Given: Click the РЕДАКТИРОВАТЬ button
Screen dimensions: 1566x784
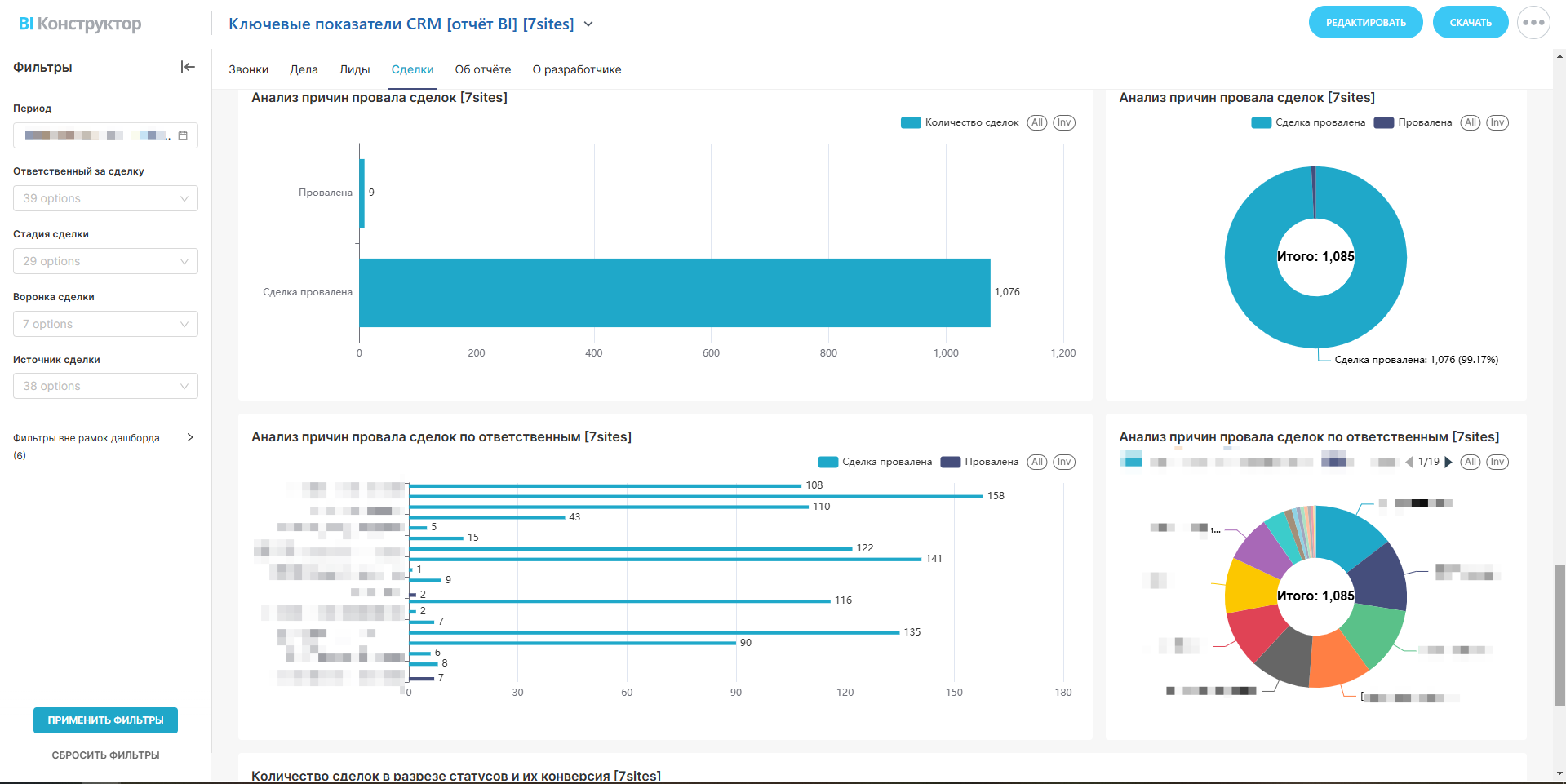Looking at the screenshot, I should coord(1365,23).
